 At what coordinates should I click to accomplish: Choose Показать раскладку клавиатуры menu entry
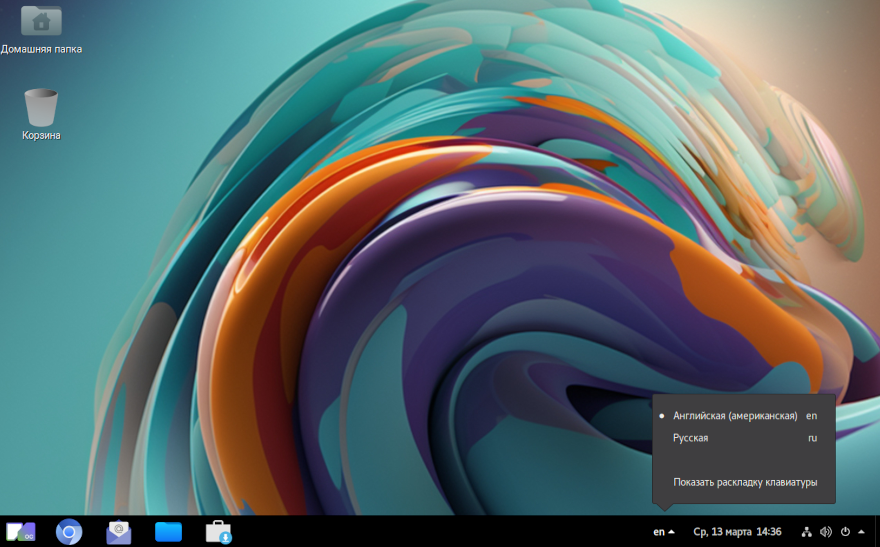[x=745, y=482]
